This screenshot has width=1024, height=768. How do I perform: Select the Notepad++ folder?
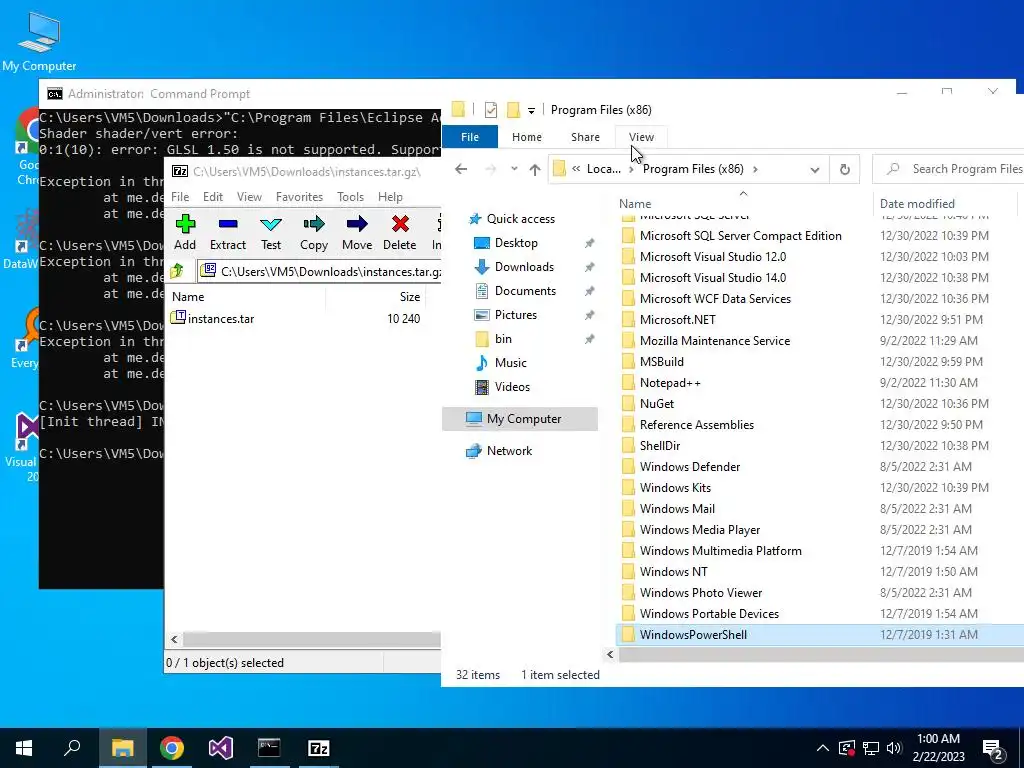[x=670, y=383]
